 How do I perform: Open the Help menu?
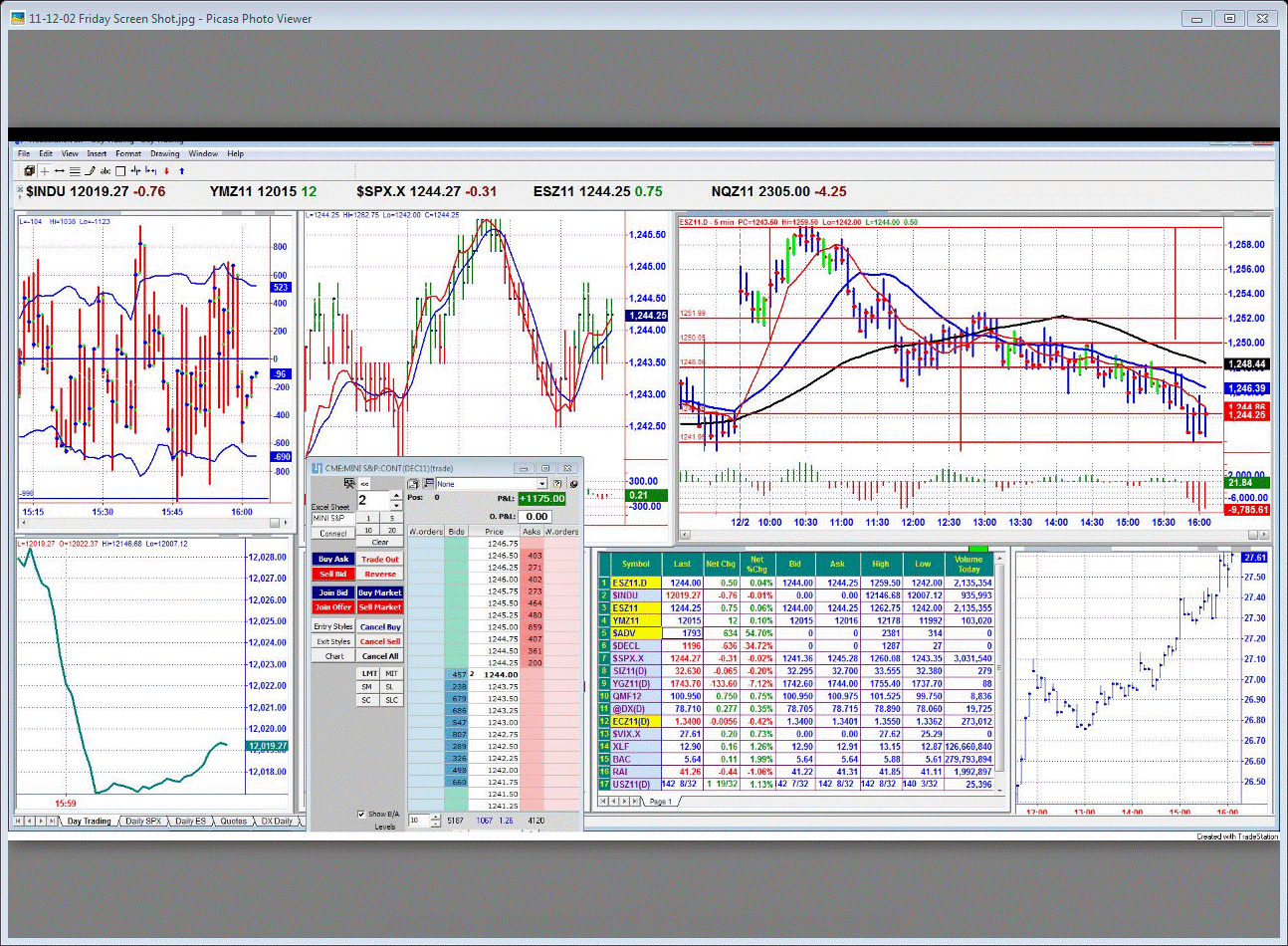[x=235, y=153]
